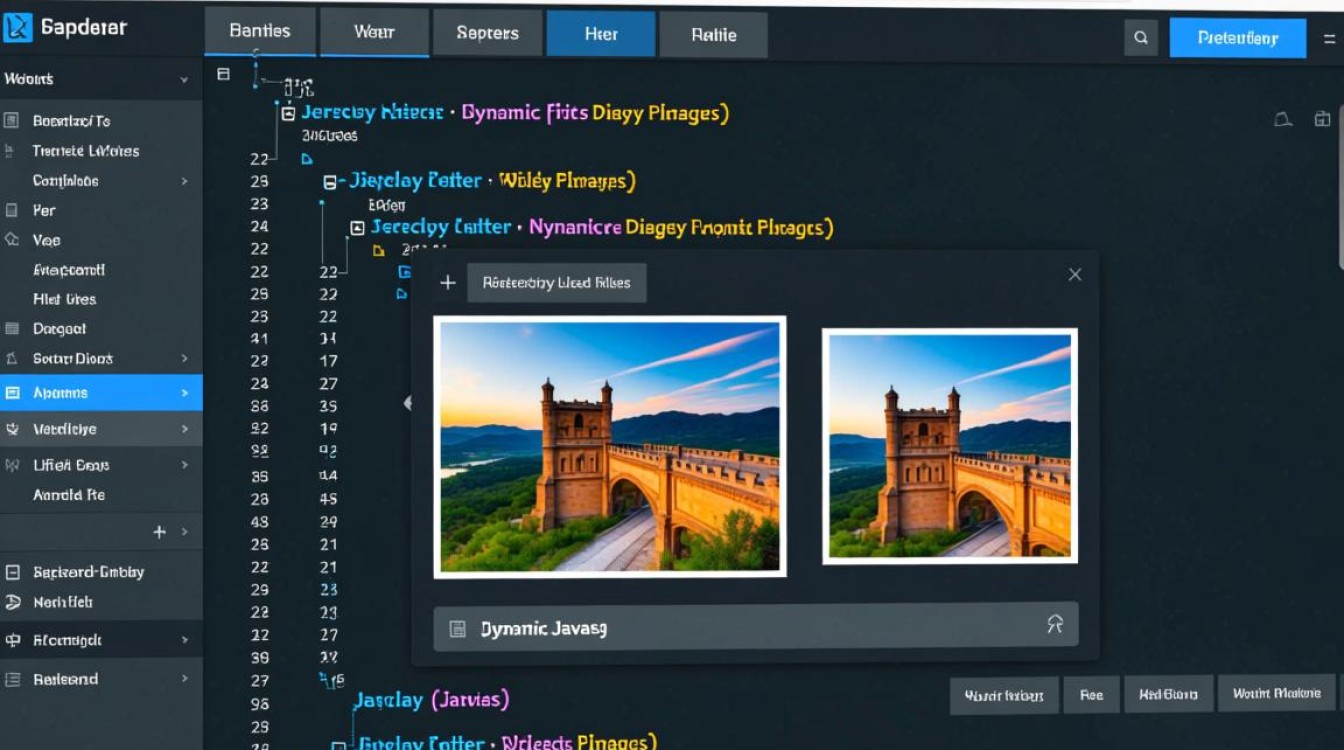Expand the Verdicleye sidebar item arrow

coord(184,429)
